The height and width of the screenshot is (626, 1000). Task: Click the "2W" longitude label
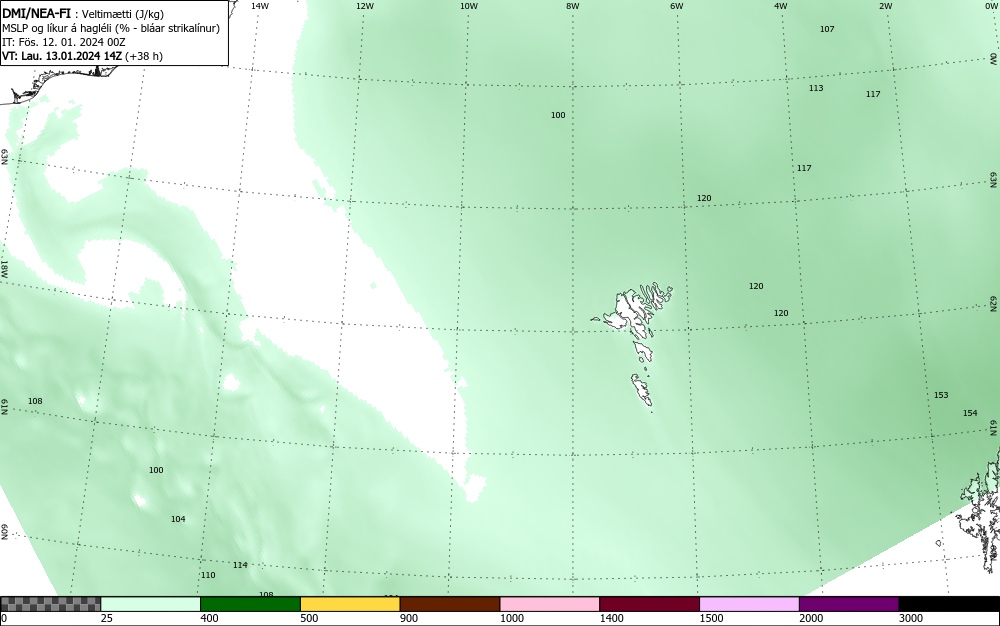[x=885, y=6]
